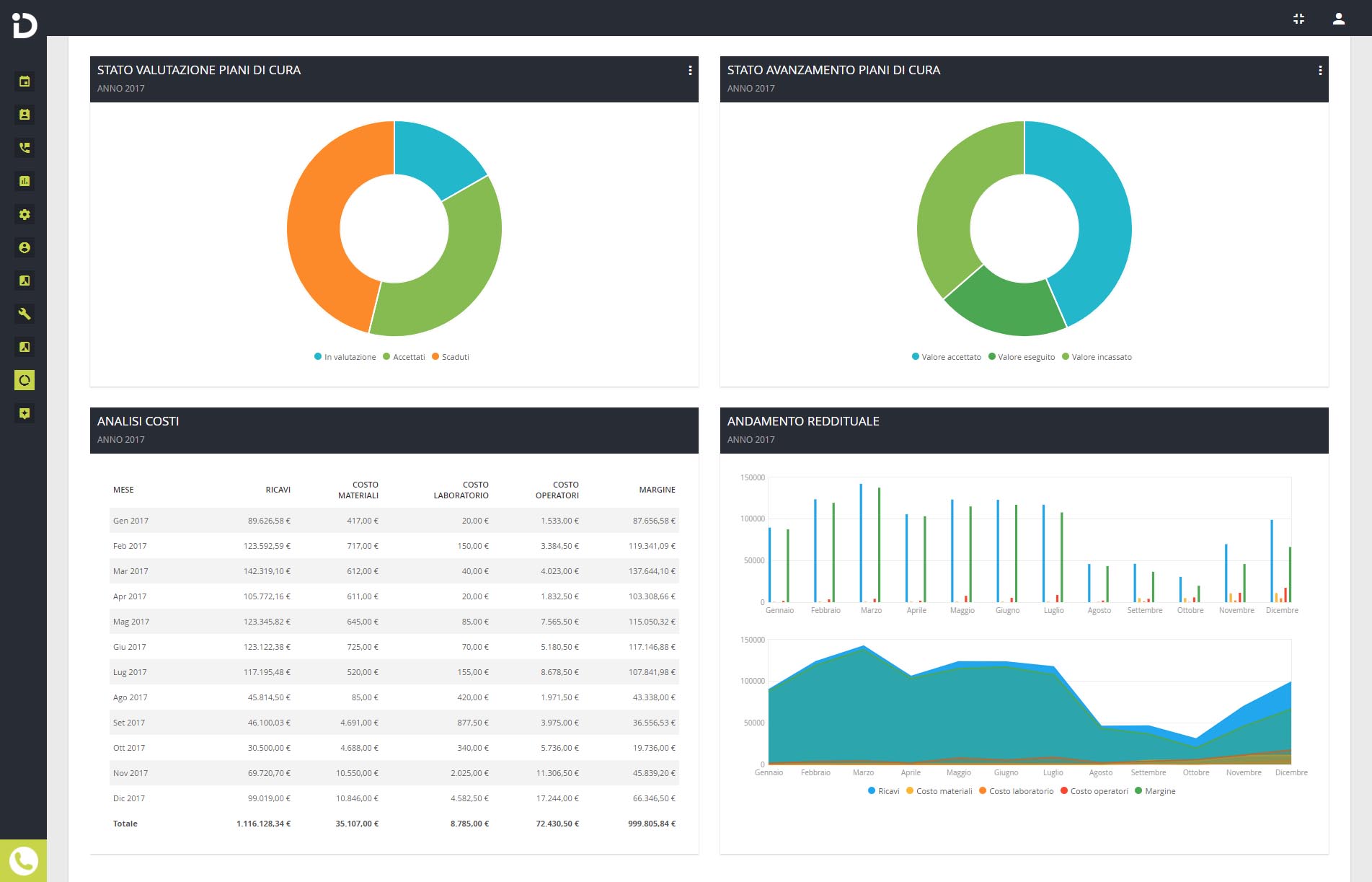Screen dimensions: 1372x882
Task: Open the bar chart reports sidebar icon
Action: (x=25, y=181)
